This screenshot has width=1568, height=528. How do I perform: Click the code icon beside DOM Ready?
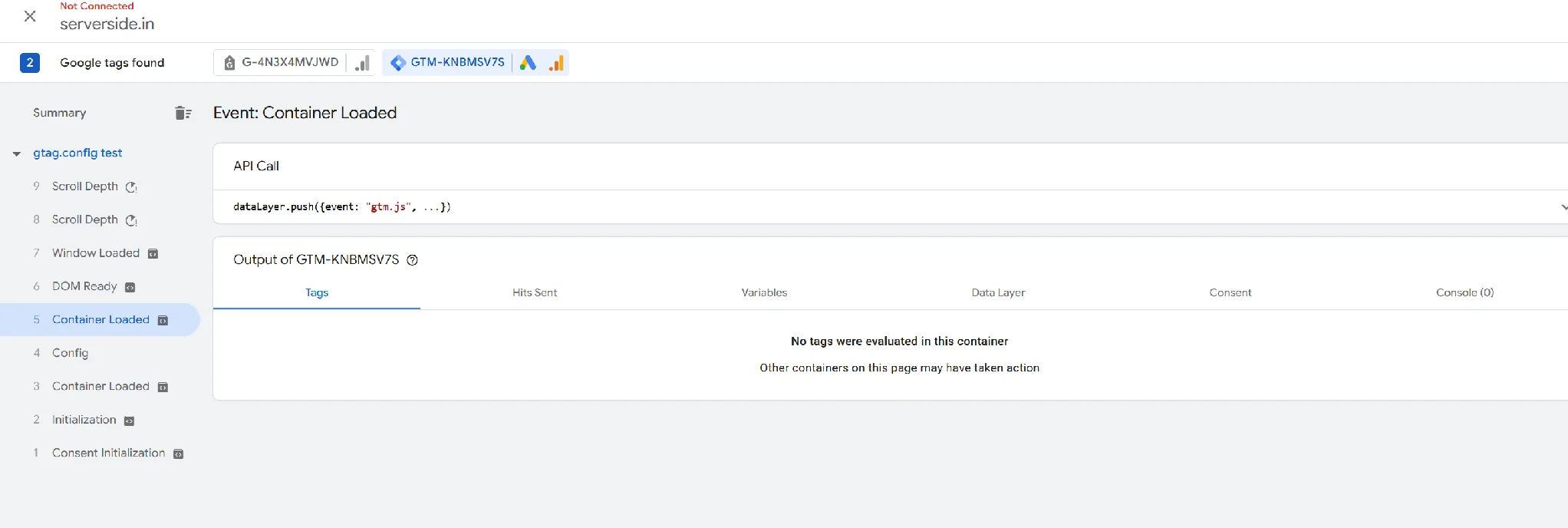[x=130, y=287]
